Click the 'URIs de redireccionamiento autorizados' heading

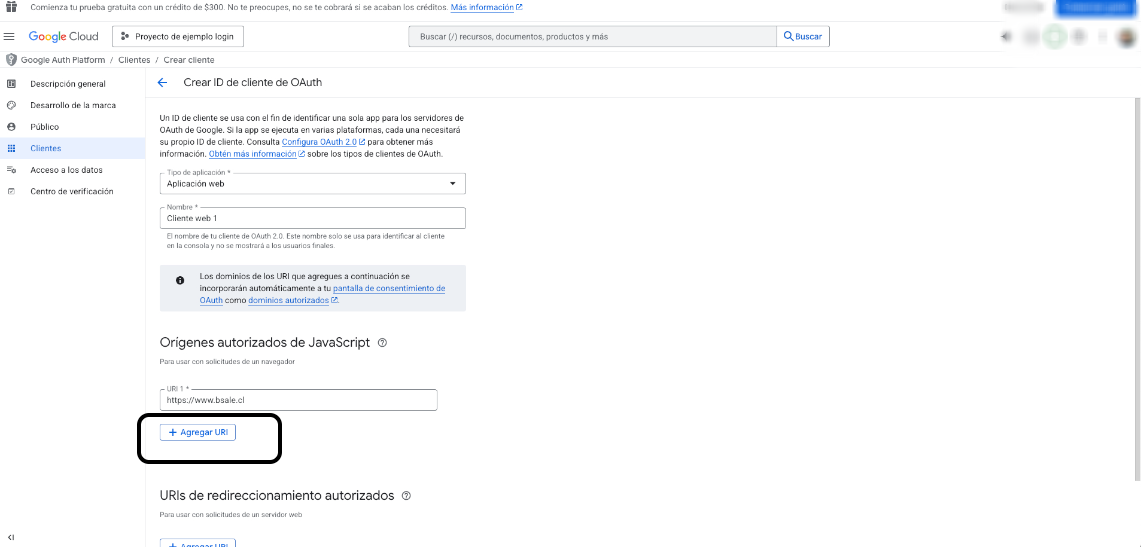(x=277, y=495)
